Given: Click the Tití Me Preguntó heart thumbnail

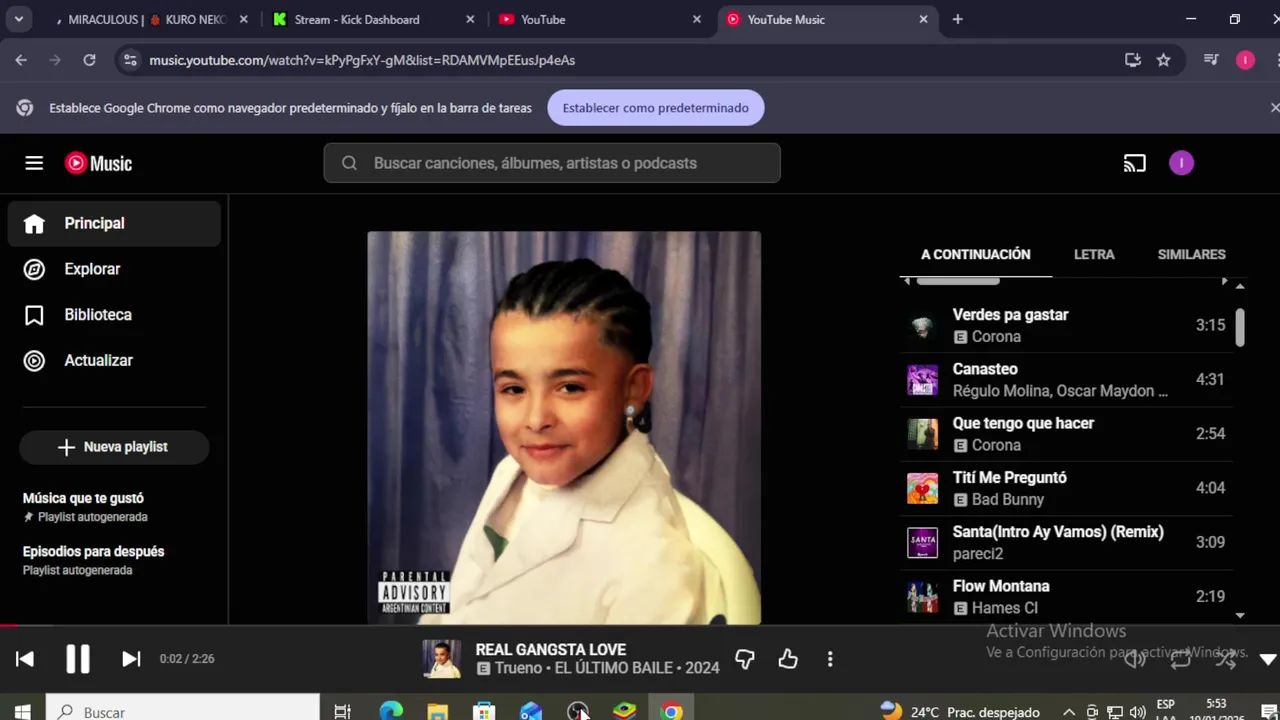Looking at the screenshot, I should pyautogui.click(x=922, y=488).
